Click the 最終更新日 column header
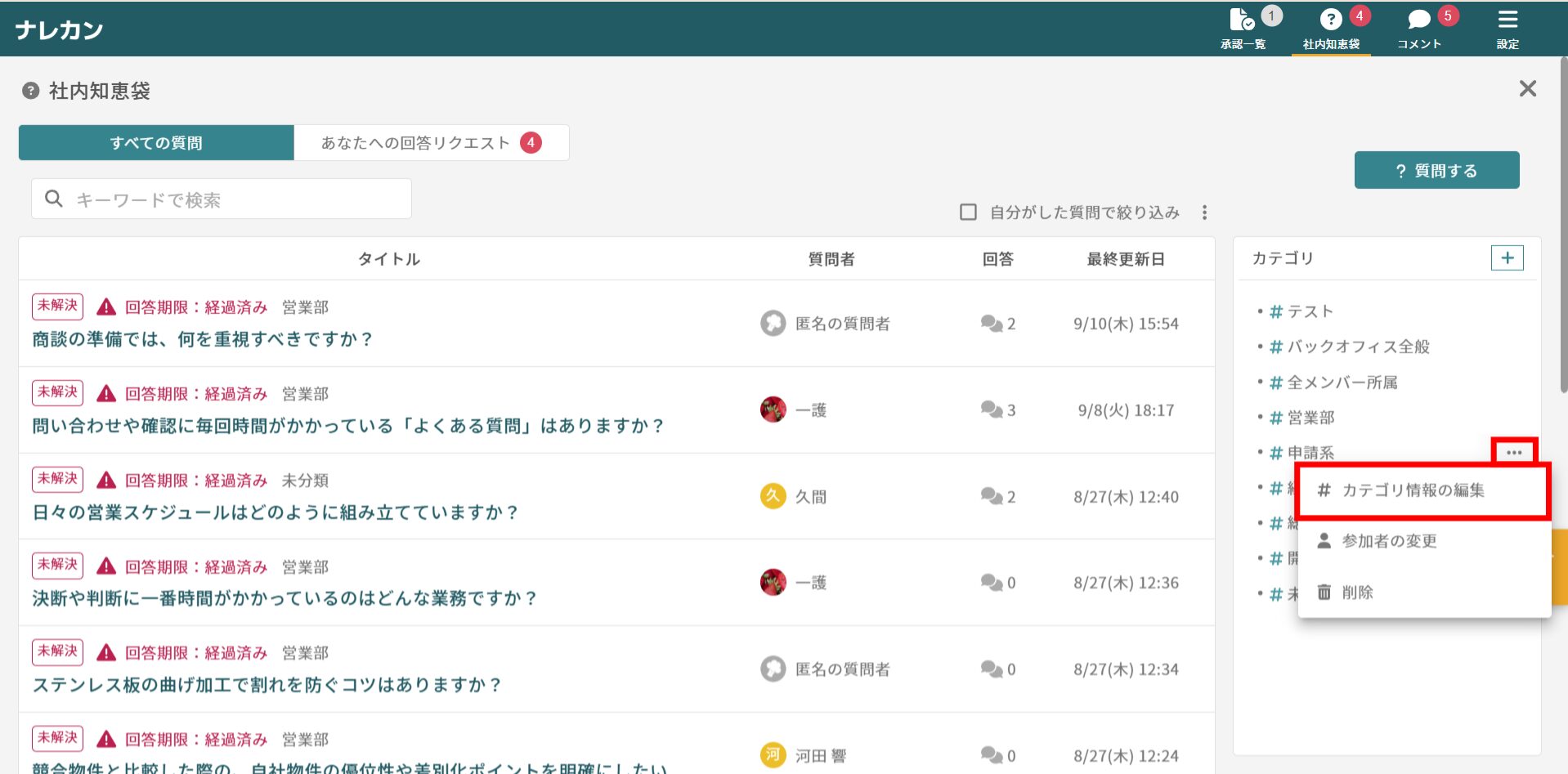The width and height of the screenshot is (1568, 774). point(1126,259)
